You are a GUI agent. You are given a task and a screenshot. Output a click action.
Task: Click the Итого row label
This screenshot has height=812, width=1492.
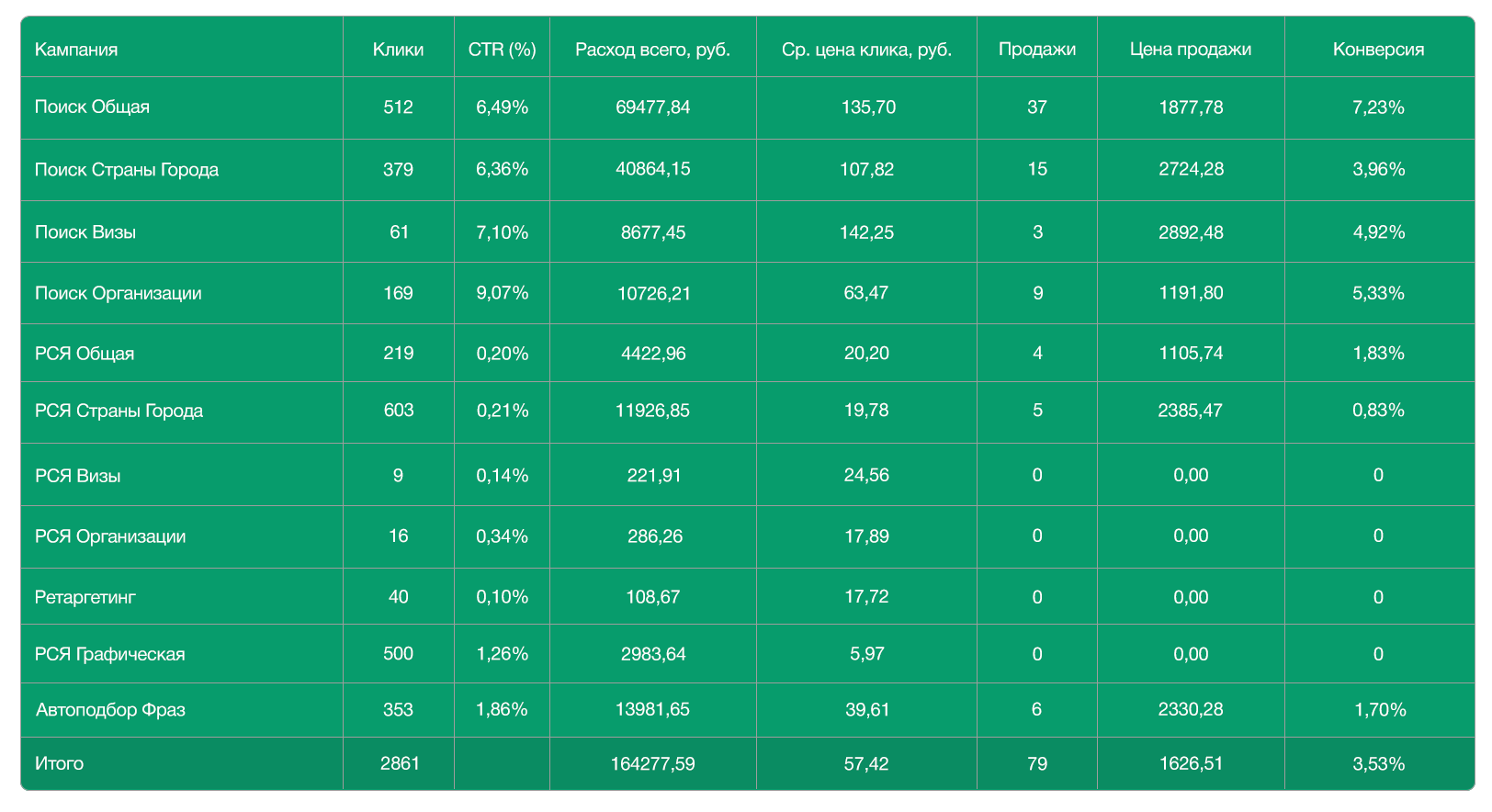click(59, 763)
